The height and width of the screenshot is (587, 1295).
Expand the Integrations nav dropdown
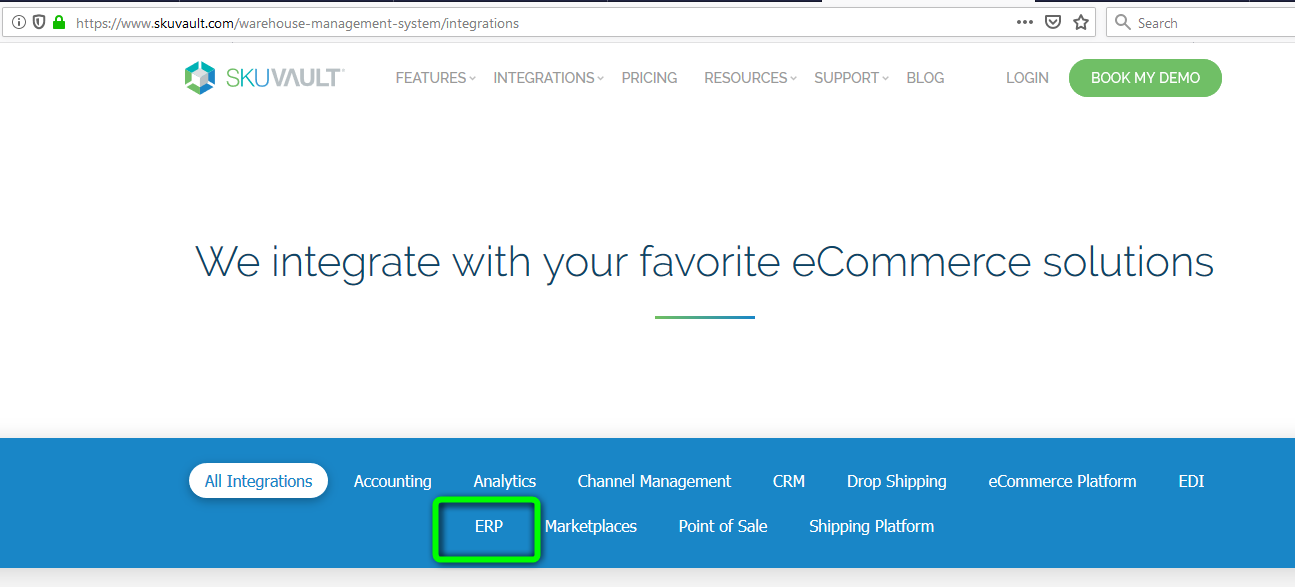pos(548,78)
